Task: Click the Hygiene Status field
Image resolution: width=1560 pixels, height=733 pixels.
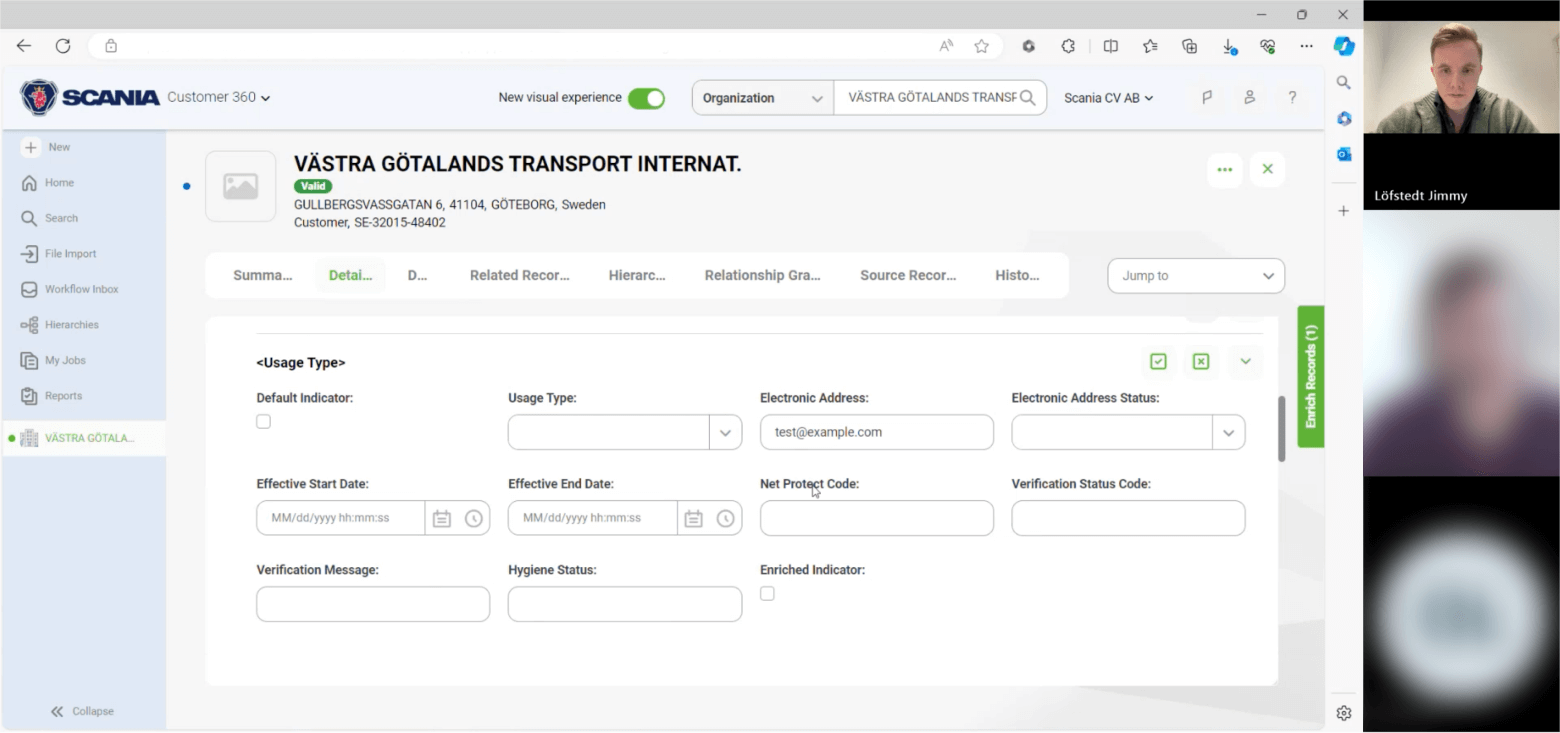Action: pyautogui.click(x=625, y=605)
